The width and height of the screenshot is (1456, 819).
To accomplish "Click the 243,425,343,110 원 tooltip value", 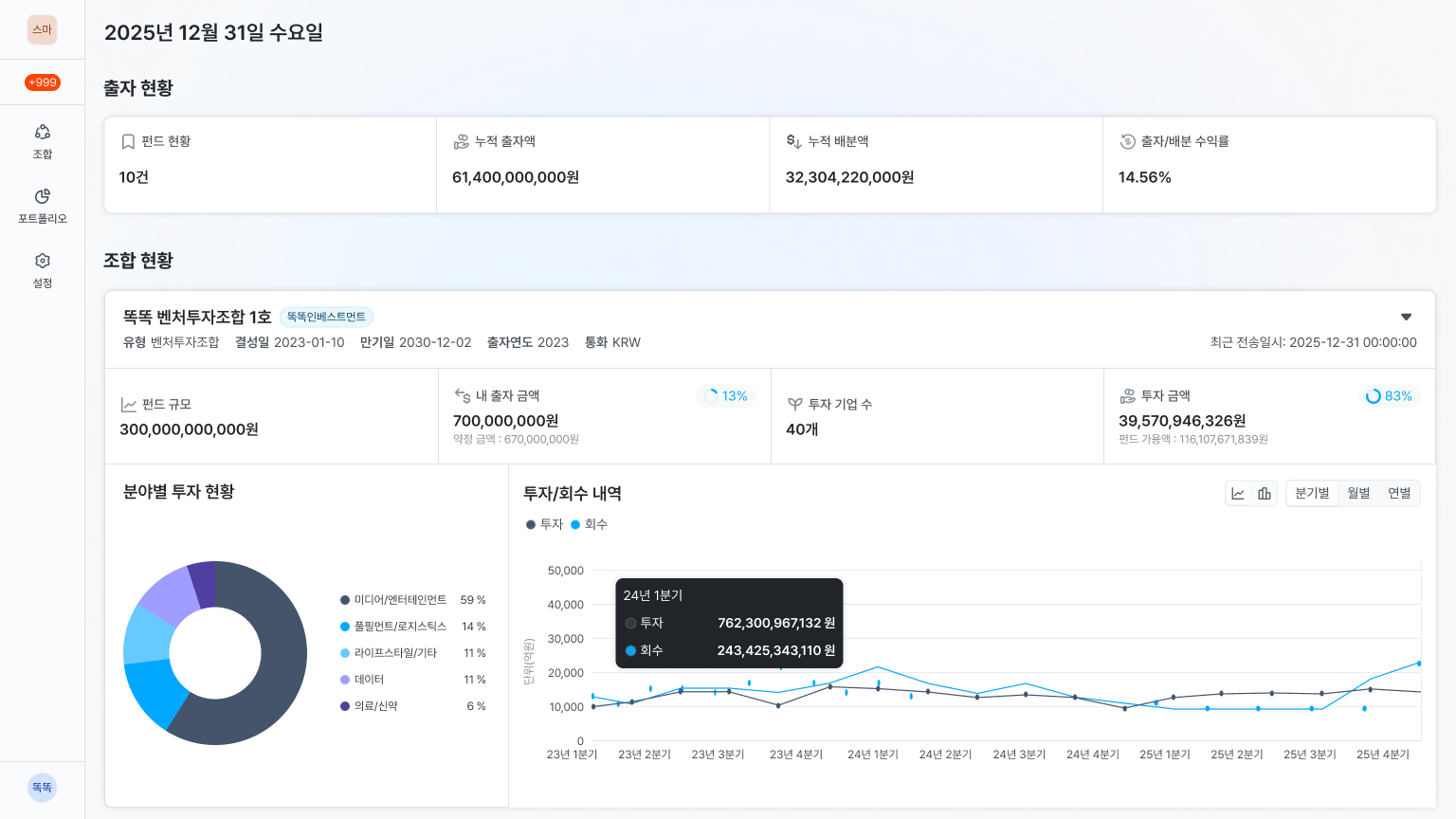I will click(x=776, y=650).
